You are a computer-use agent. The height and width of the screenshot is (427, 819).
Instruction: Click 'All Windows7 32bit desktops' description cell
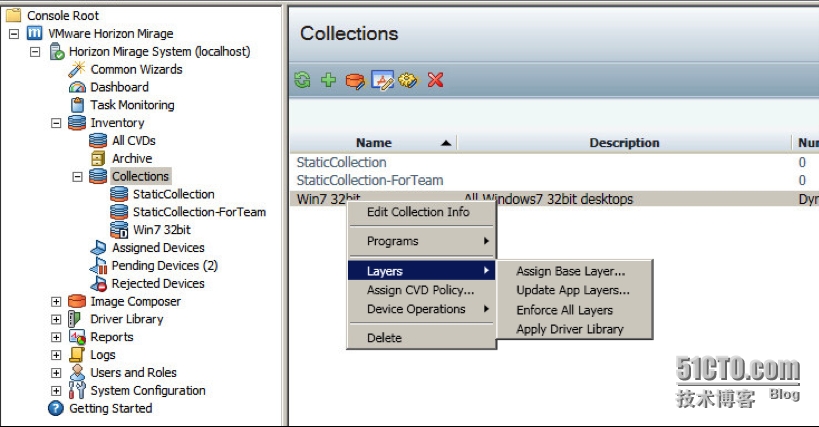pyautogui.click(x=548, y=199)
